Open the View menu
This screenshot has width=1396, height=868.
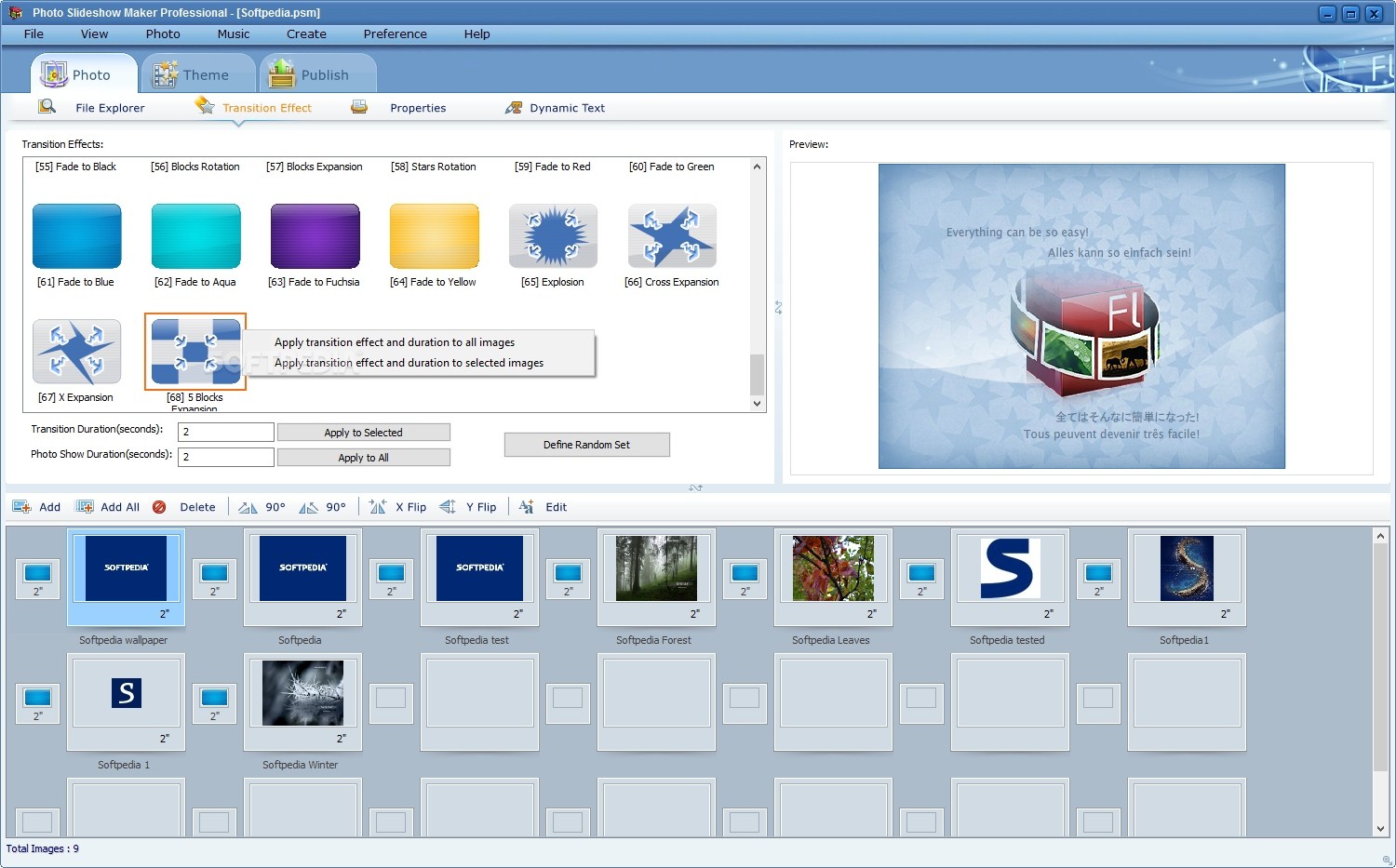pos(94,33)
